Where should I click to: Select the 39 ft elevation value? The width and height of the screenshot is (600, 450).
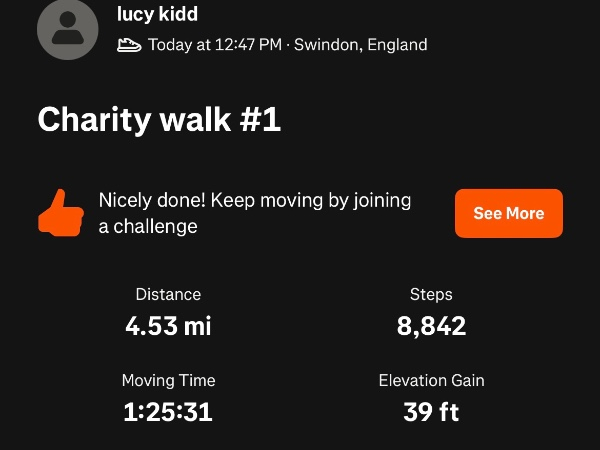(x=431, y=412)
